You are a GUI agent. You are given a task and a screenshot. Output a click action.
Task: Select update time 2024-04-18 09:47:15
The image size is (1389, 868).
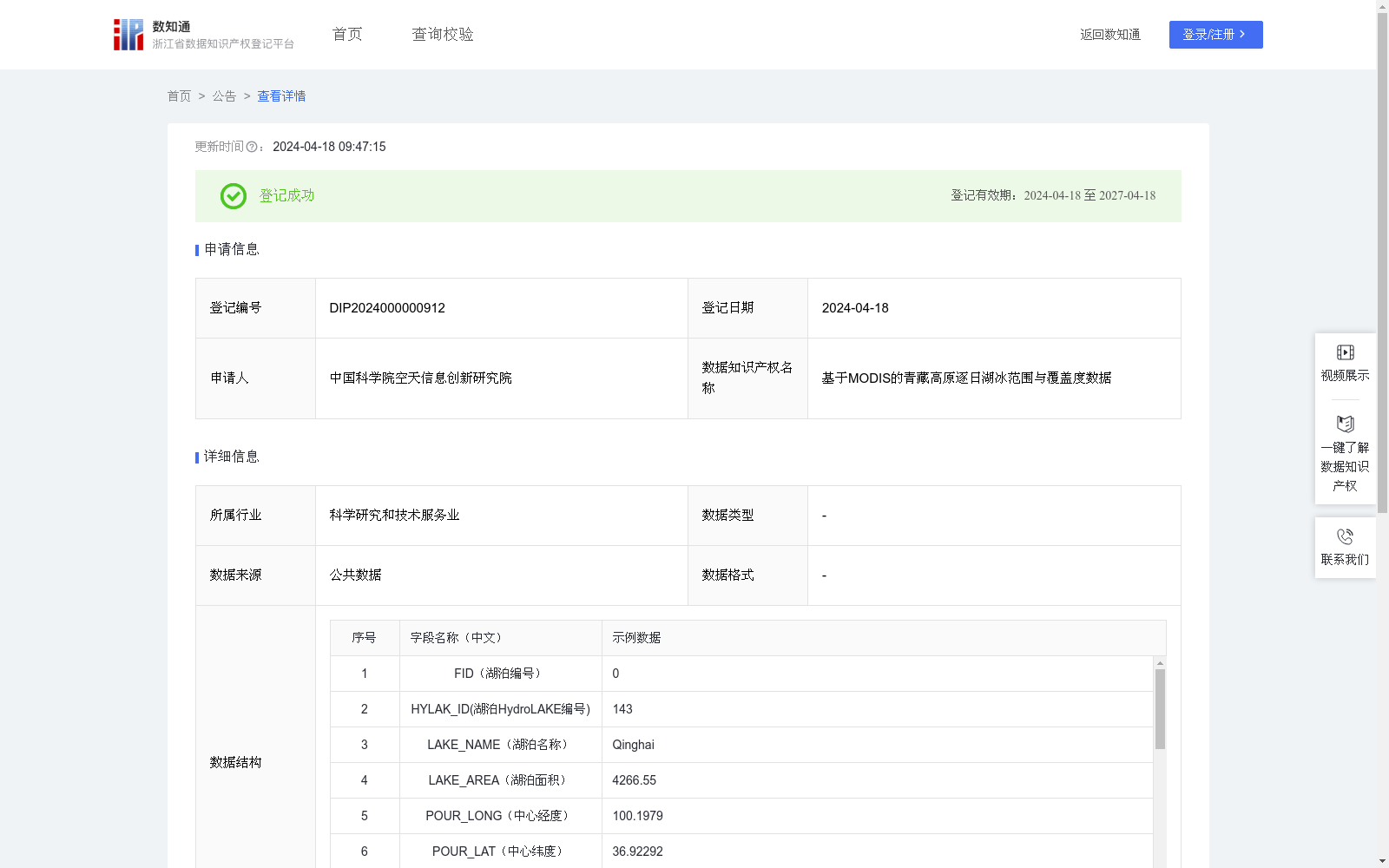pos(329,147)
